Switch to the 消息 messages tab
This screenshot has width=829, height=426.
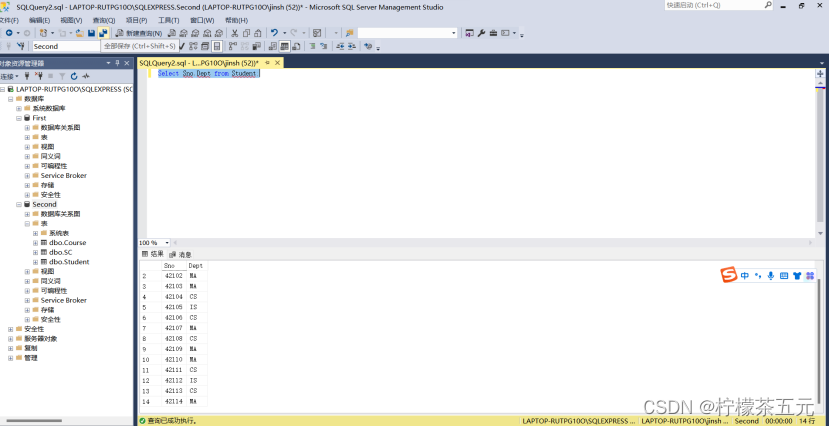tap(181, 254)
